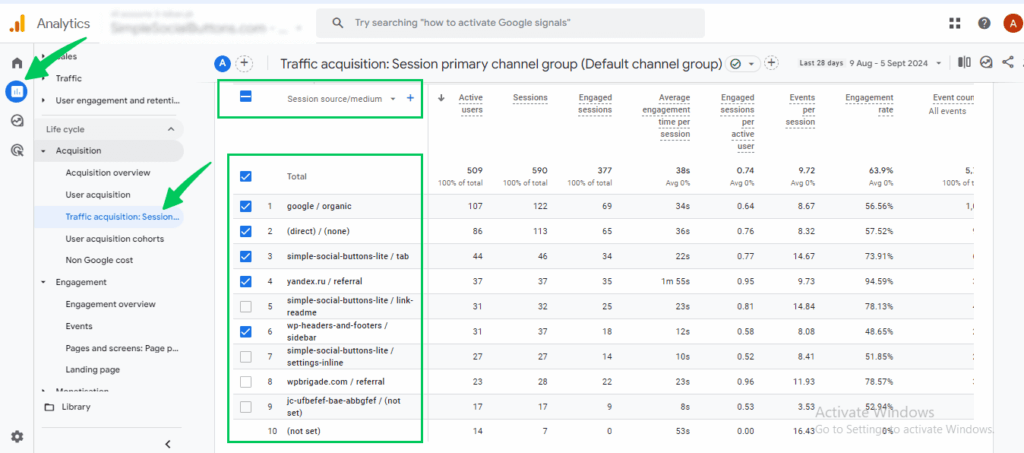Click the Help question mark icon
Viewport: 1024px width, 453px height.
(985, 23)
